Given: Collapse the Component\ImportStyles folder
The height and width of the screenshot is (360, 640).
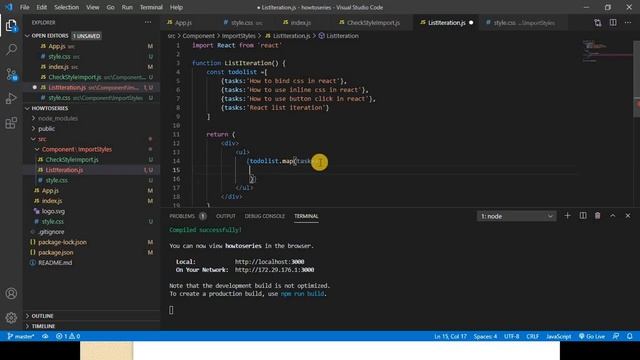Looking at the screenshot, I should (x=77, y=149).
